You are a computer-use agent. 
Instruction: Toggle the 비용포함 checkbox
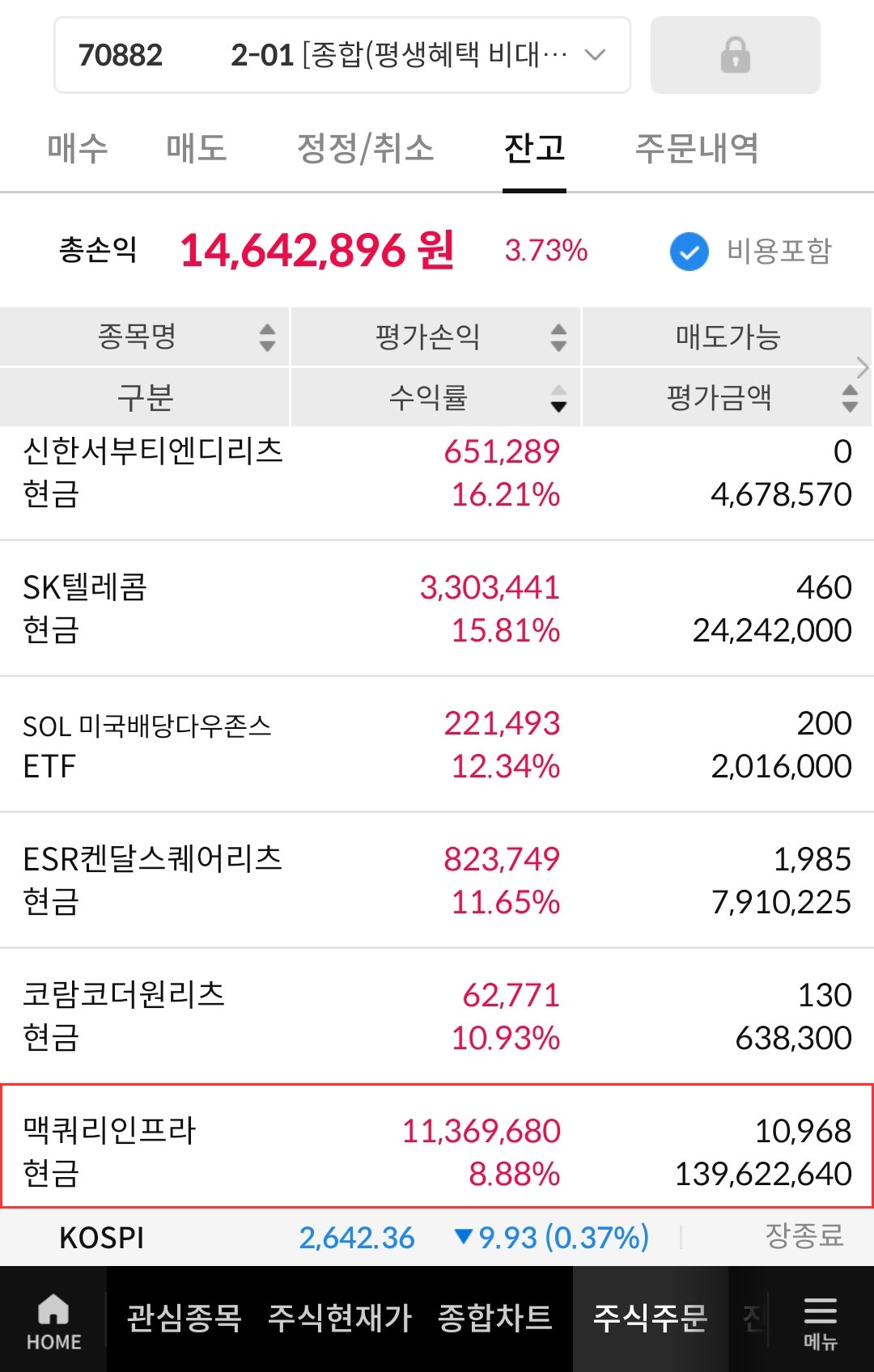point(689,252)
